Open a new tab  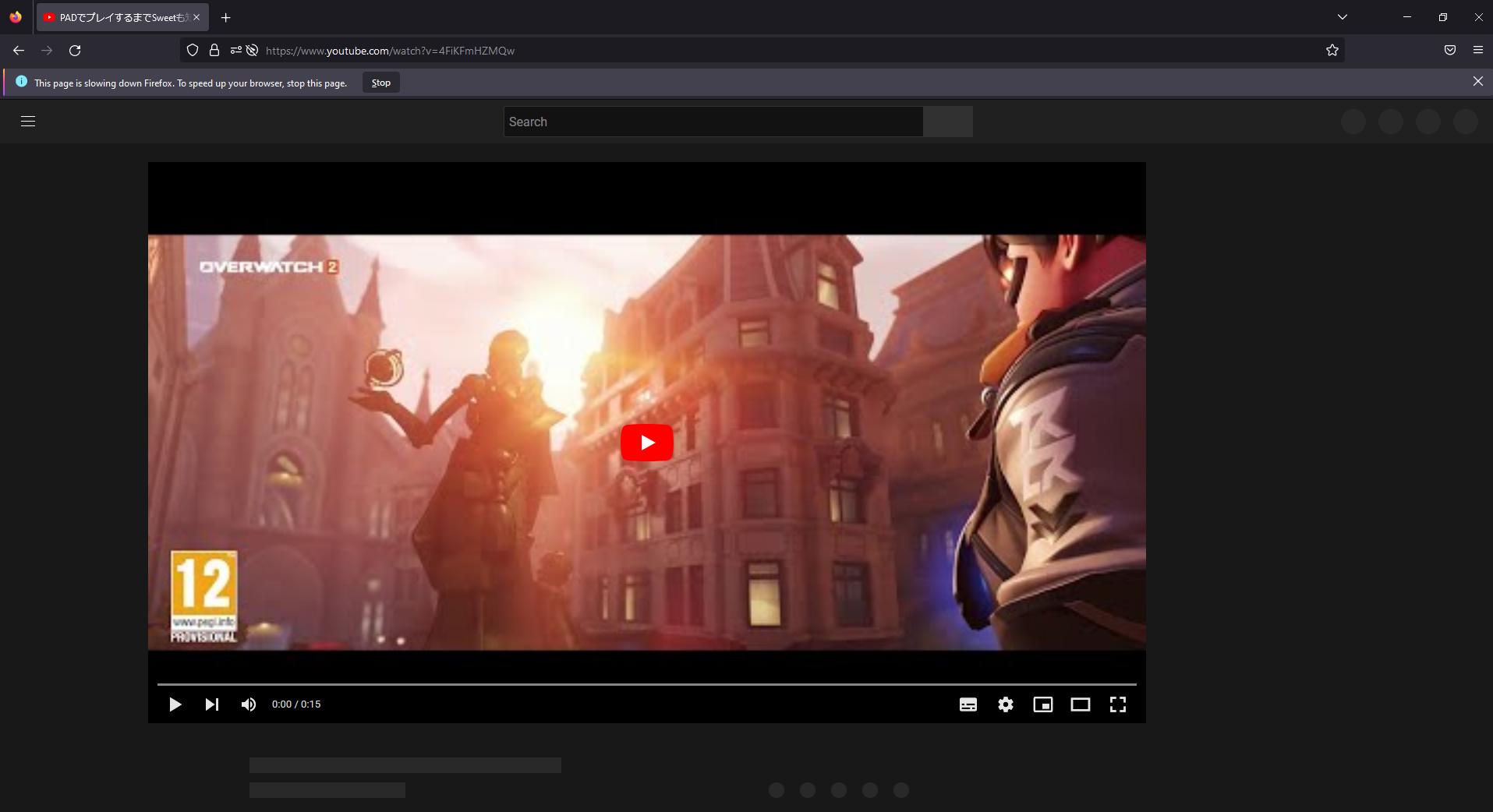pyautogui.click(x=225, y=17)
